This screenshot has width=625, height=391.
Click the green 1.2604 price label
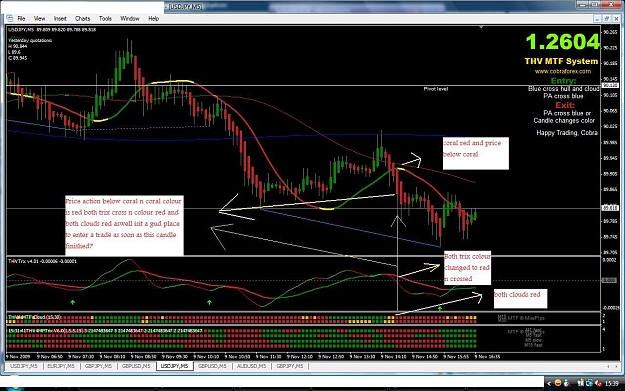562,42
